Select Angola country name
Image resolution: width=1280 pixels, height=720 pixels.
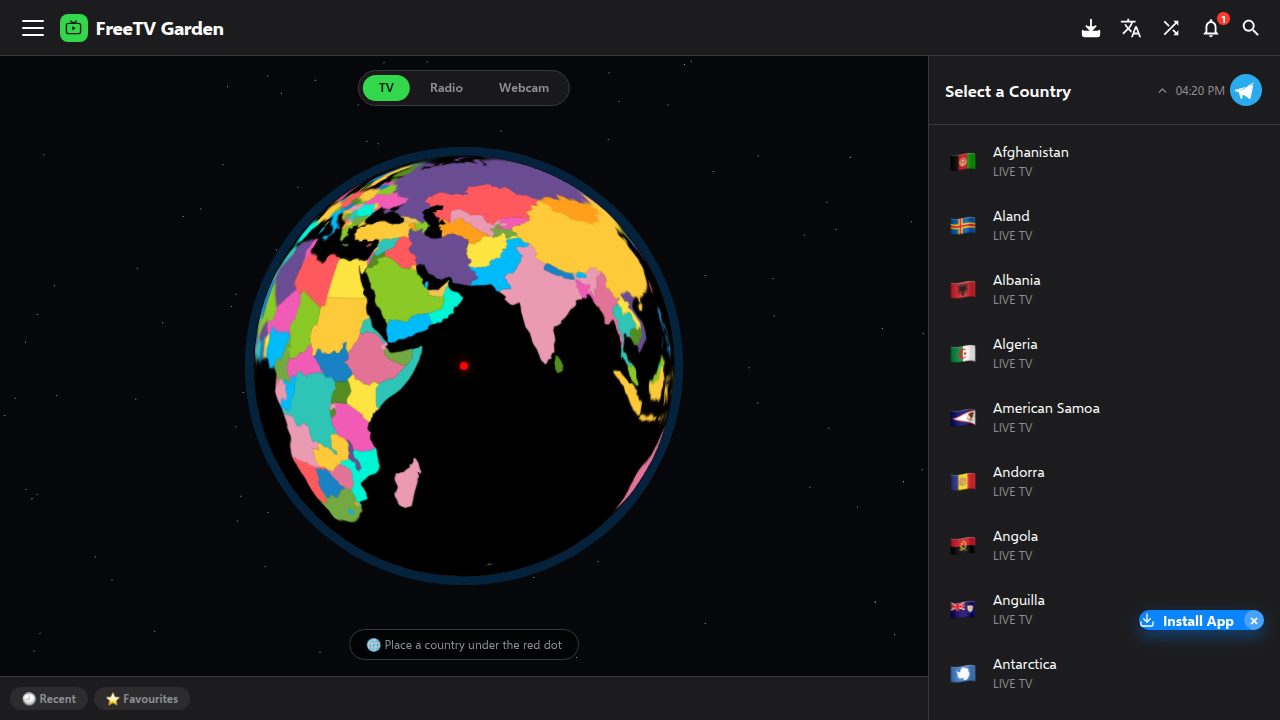(x=1015, y=536)
